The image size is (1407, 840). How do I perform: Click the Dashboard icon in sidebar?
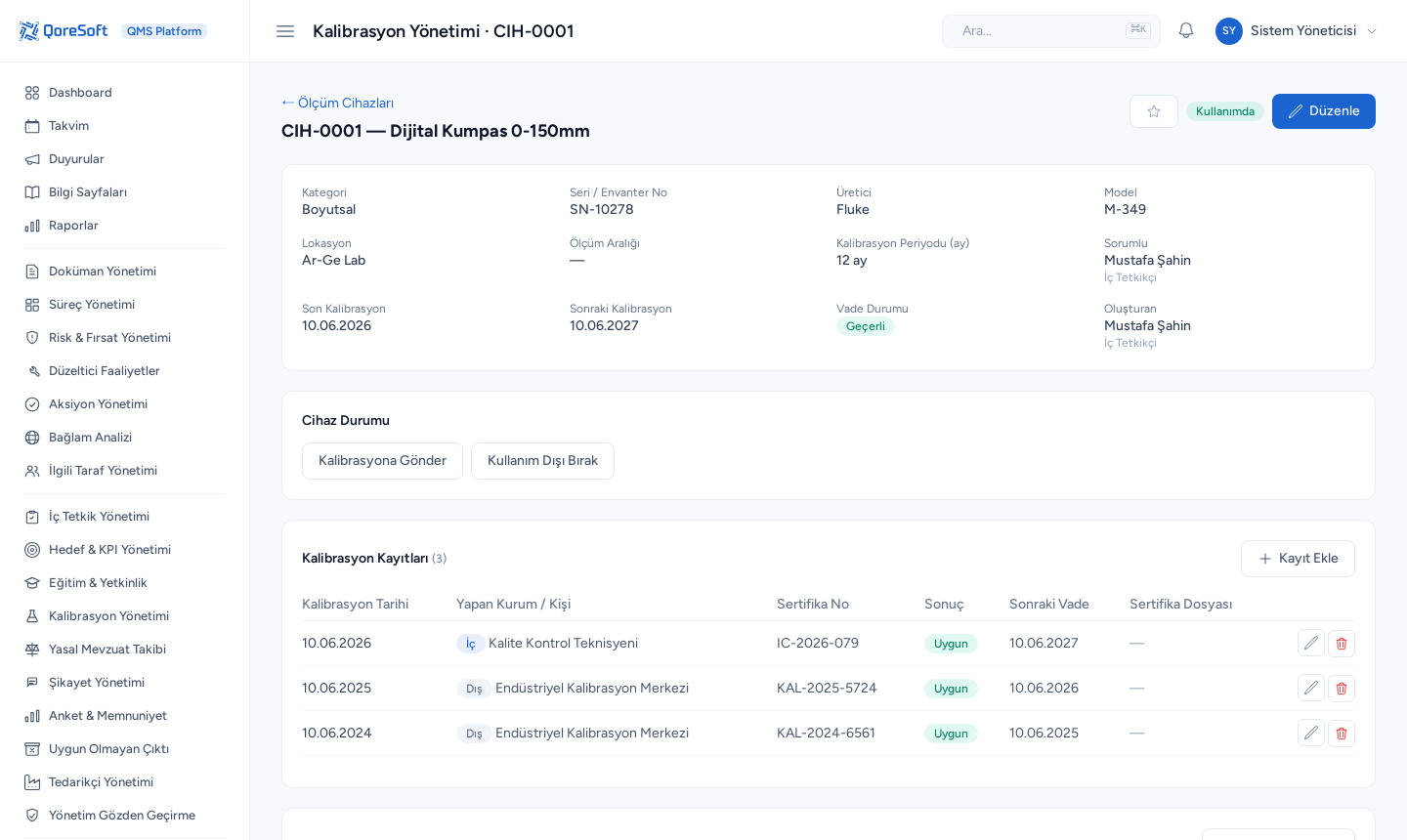[x=32, y=93]
